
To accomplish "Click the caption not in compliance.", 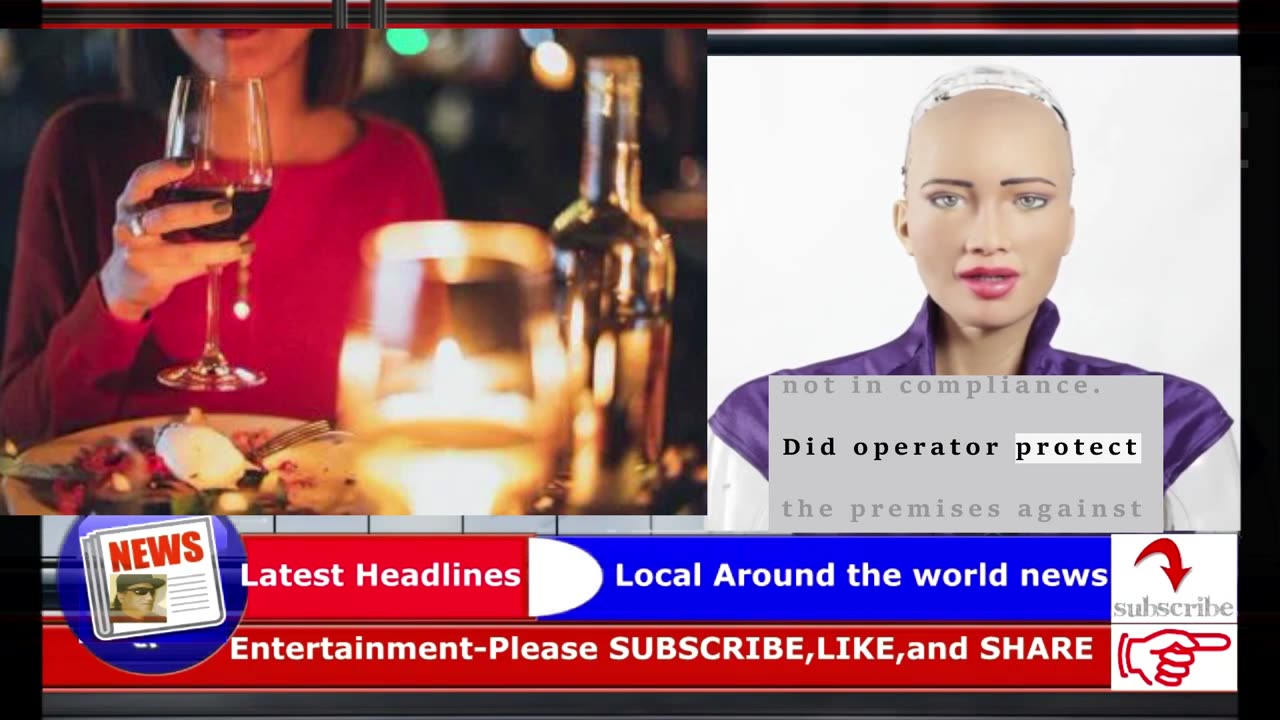I will pos(942,386).
